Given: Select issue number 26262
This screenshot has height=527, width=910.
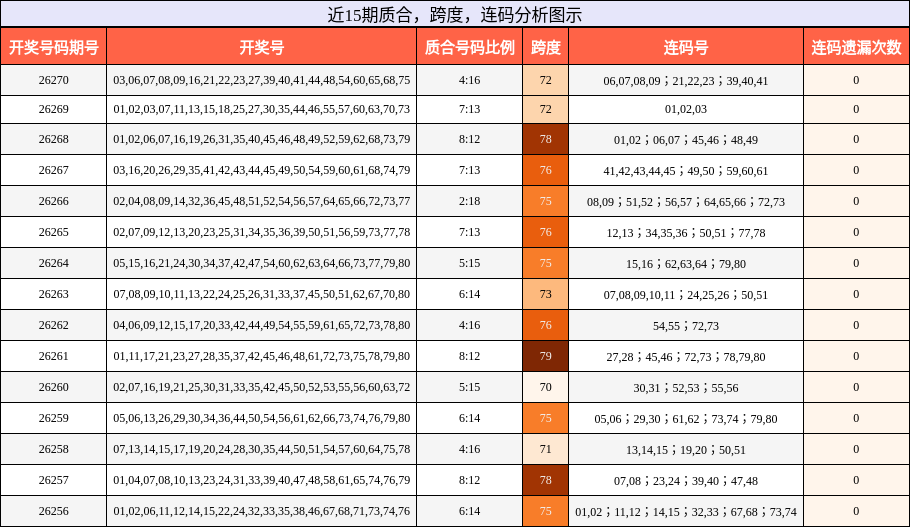Looking at the screenshot, I should click(53, 325).
